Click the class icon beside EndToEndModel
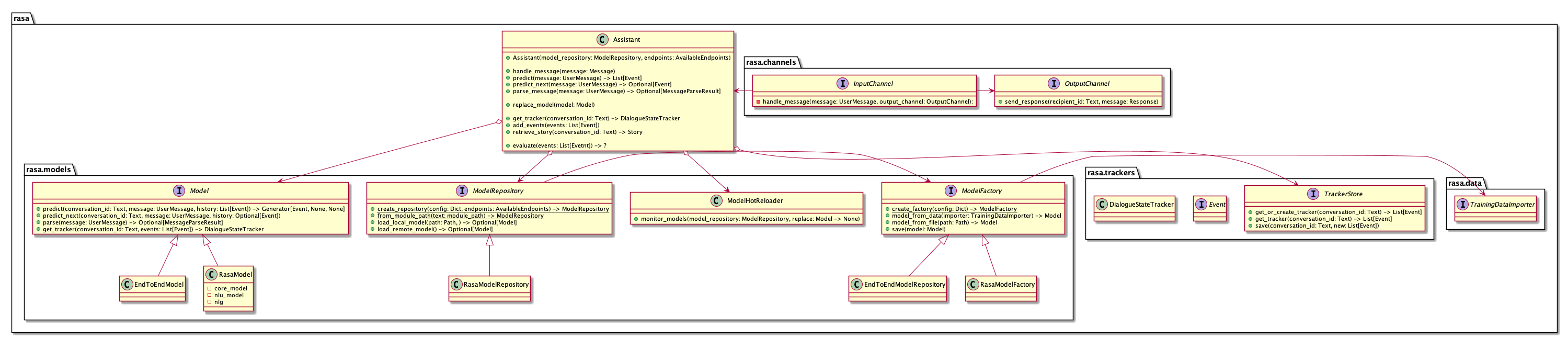 127,285
